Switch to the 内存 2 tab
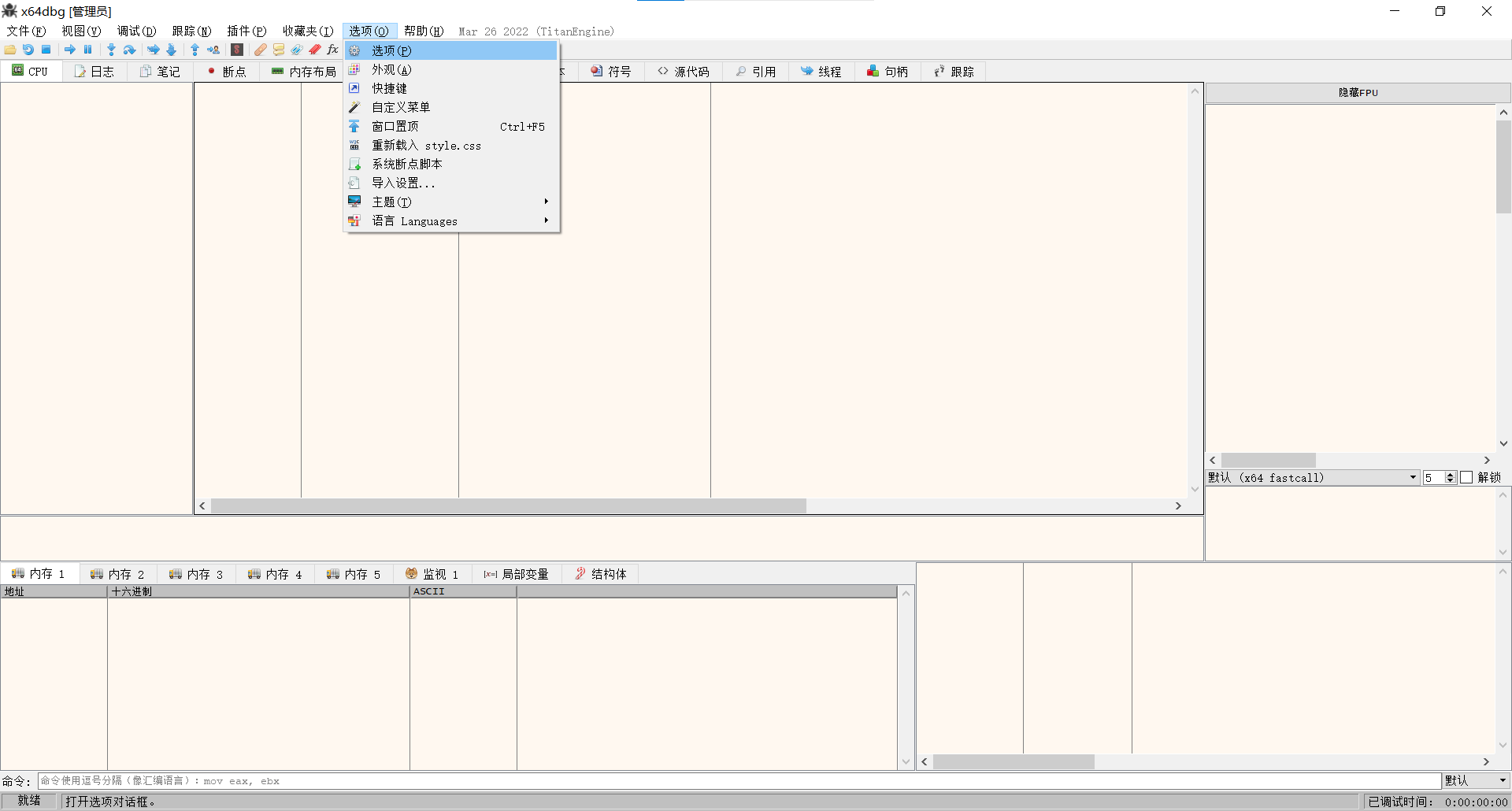Screen dimensions: 1512x811 [x=118, y=574]
